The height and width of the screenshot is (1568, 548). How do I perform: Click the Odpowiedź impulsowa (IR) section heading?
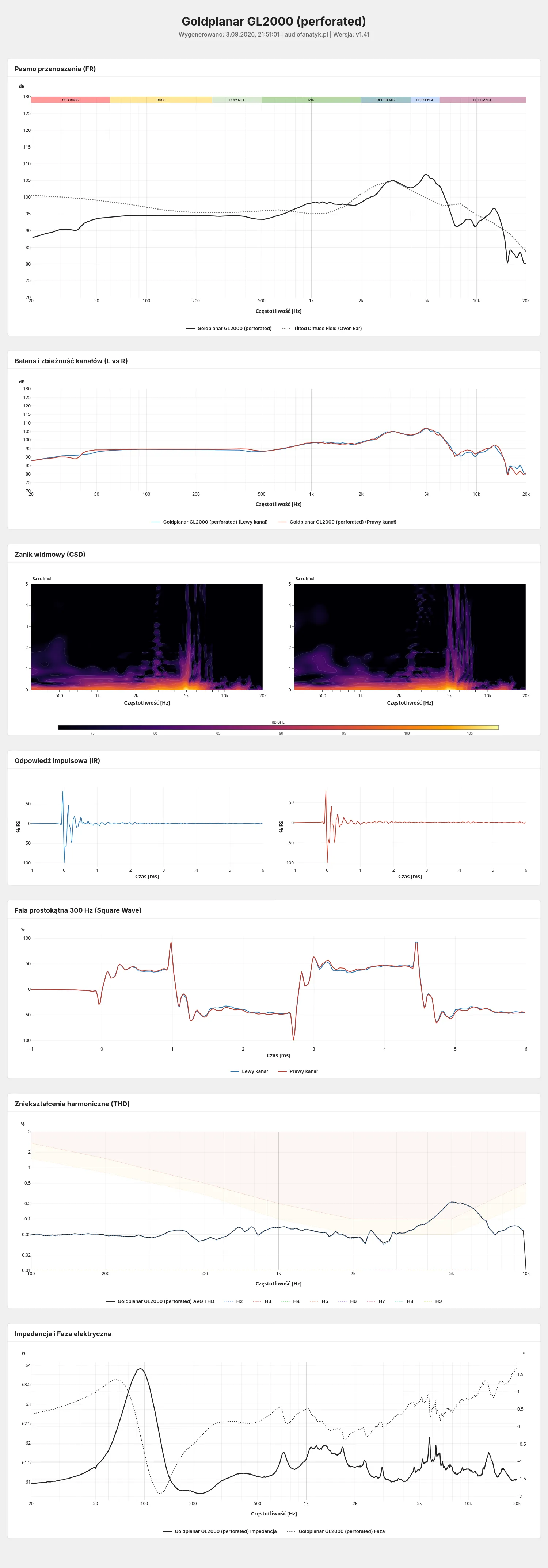[57, 761]
